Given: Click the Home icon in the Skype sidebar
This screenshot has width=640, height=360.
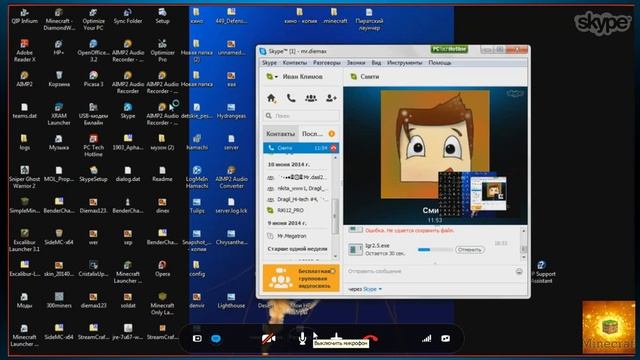Looking at the screenshot, I should coord(271,98).
